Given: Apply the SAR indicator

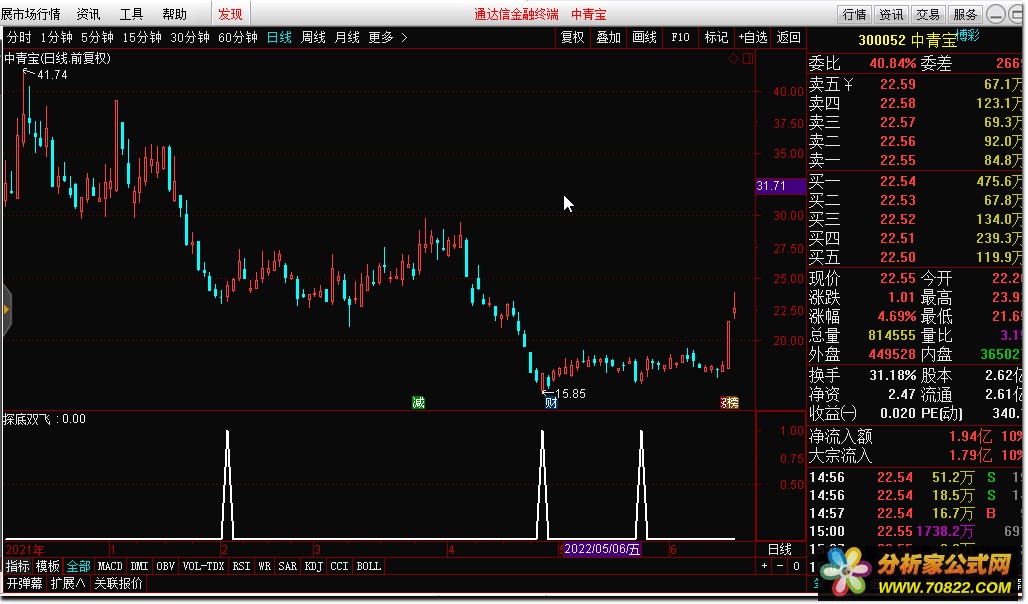Looking at the screenshot, I should click(288, 566).
